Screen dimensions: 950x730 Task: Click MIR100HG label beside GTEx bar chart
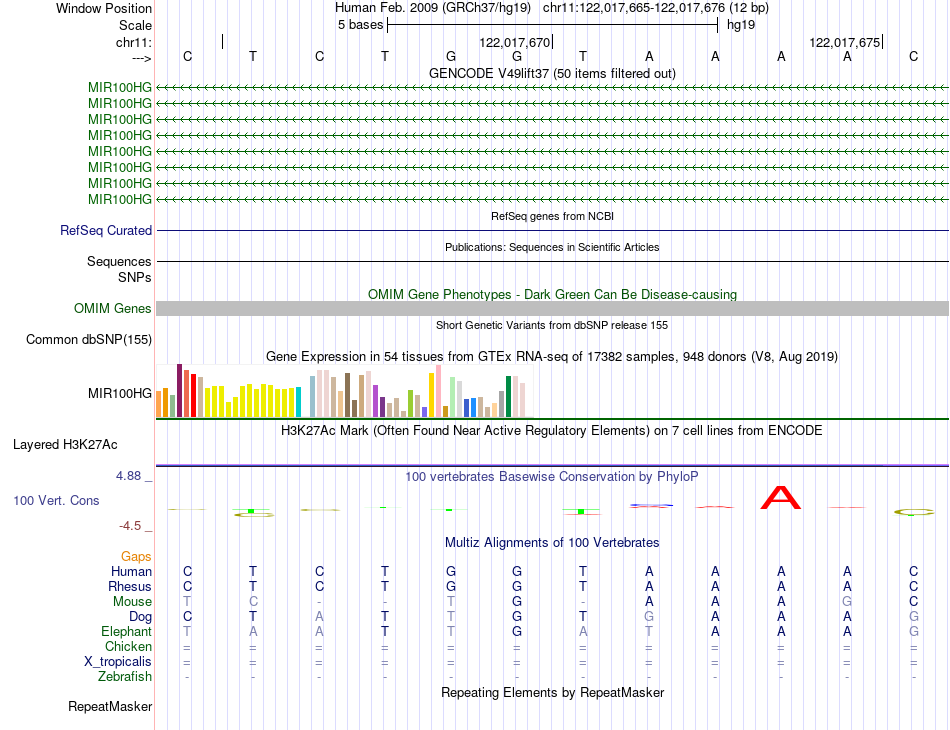[120, 393]
